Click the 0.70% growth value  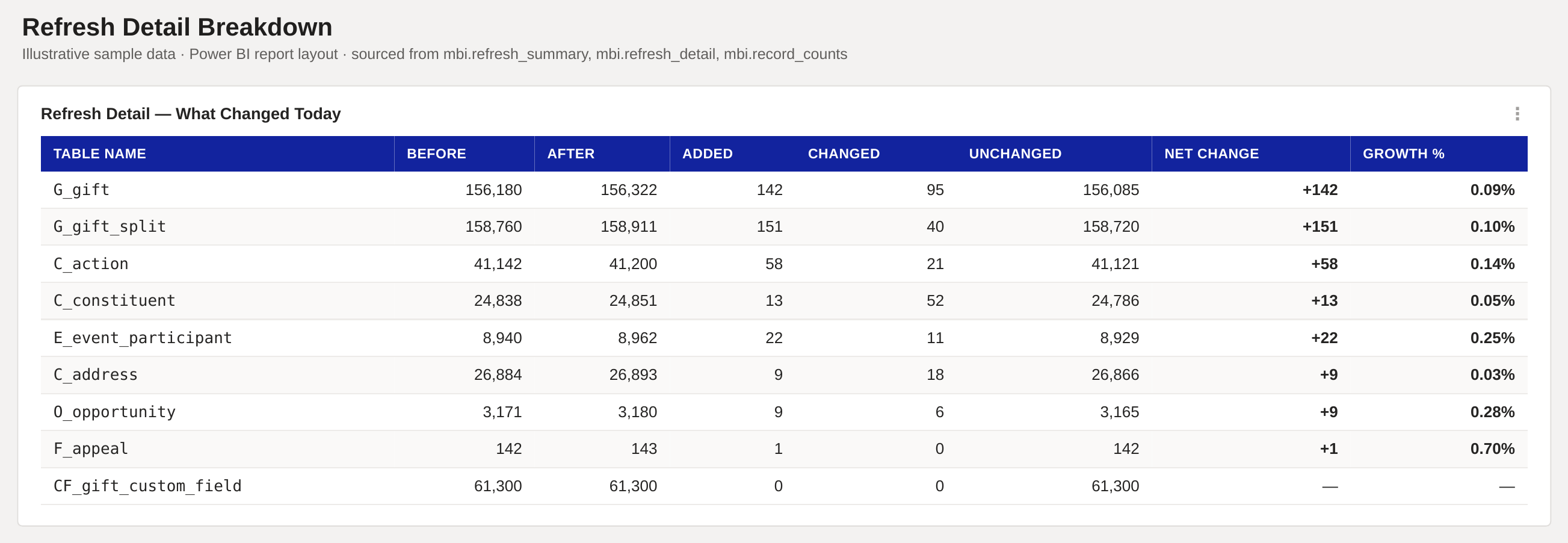[x=1493, y=448]
